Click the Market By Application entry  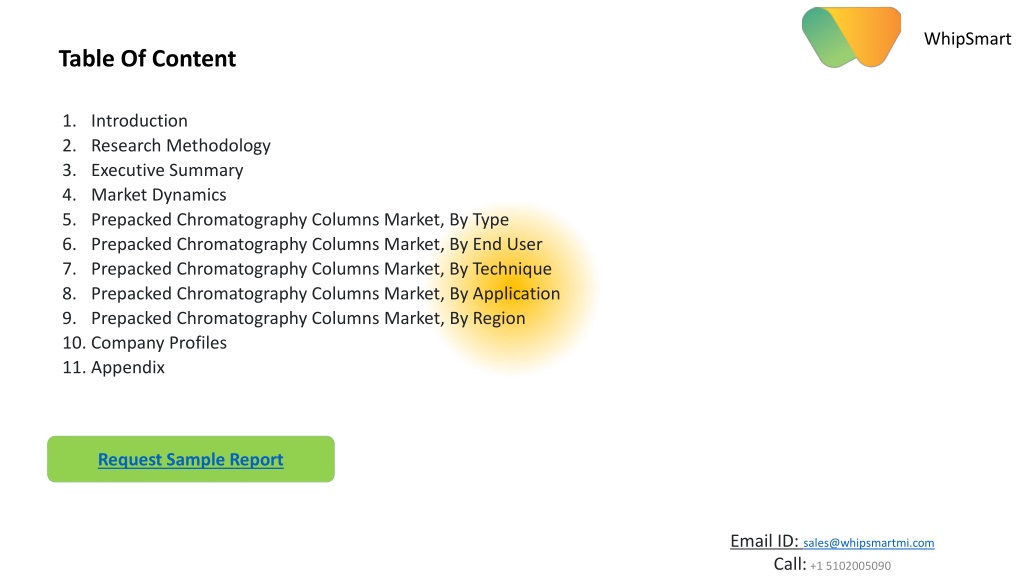pos(325,294)
